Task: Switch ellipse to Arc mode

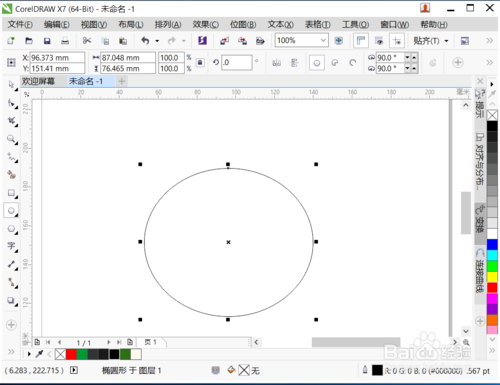Action: (x=352, y=62)
